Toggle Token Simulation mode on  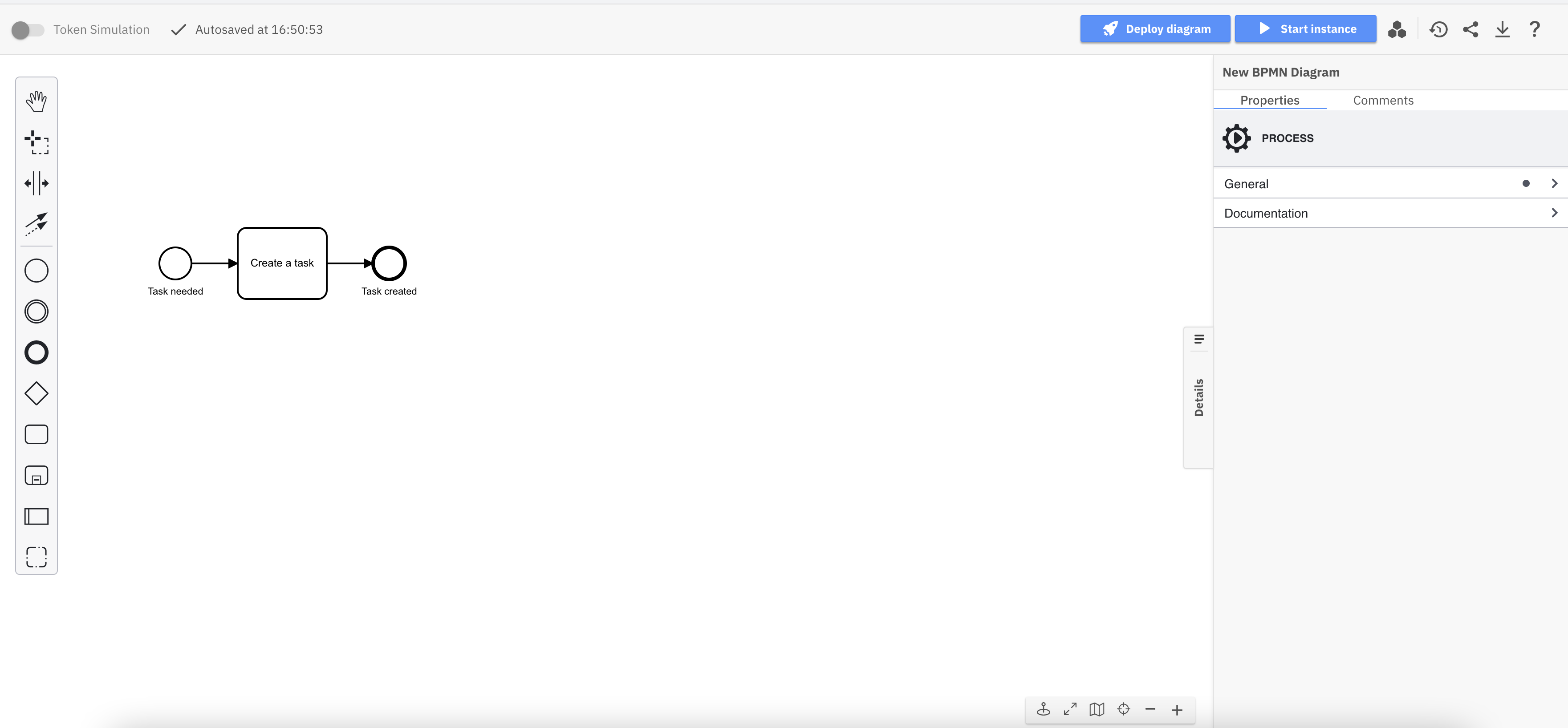pos(27,29)
